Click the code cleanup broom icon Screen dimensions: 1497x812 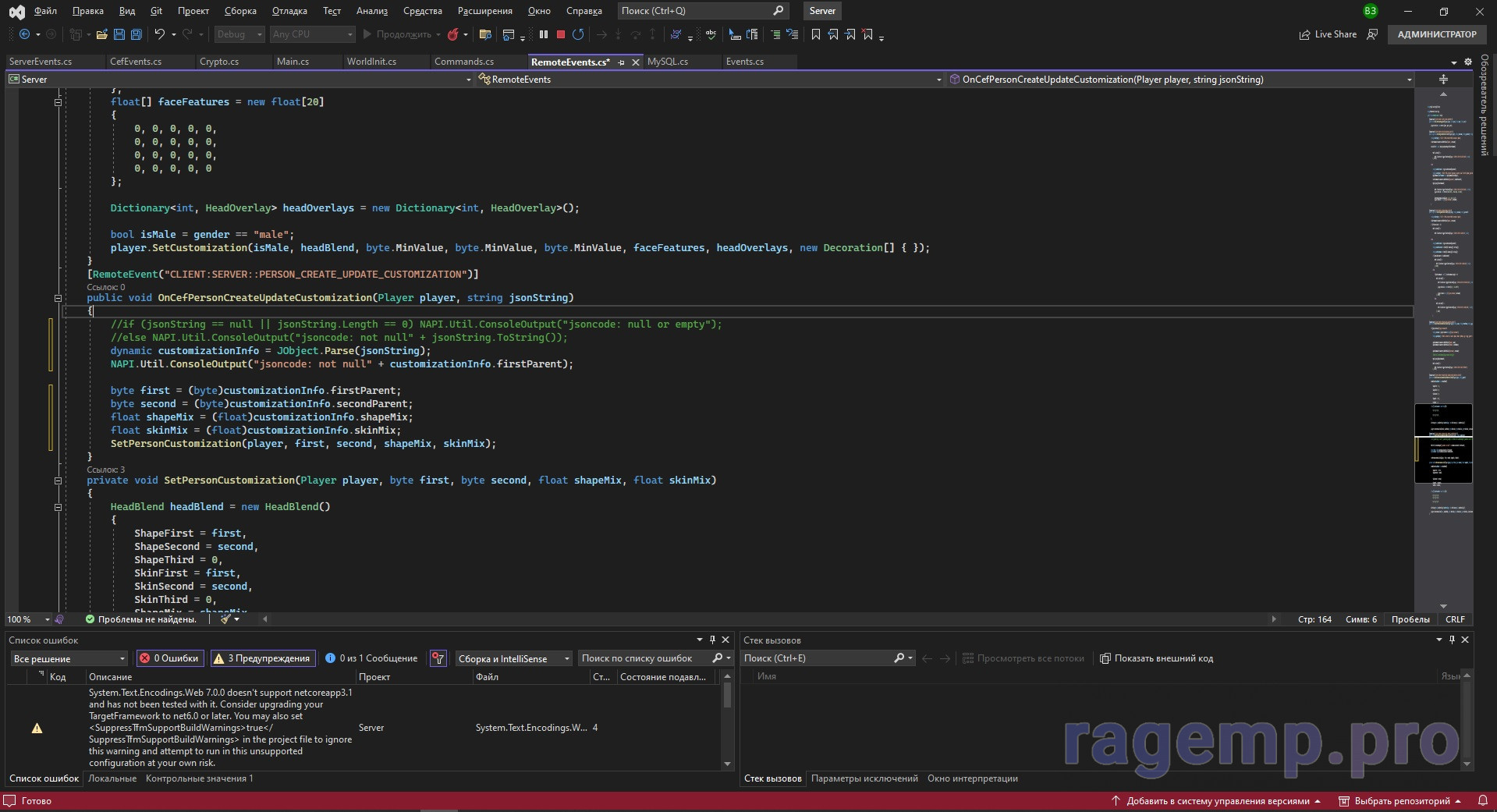point(225,619)
